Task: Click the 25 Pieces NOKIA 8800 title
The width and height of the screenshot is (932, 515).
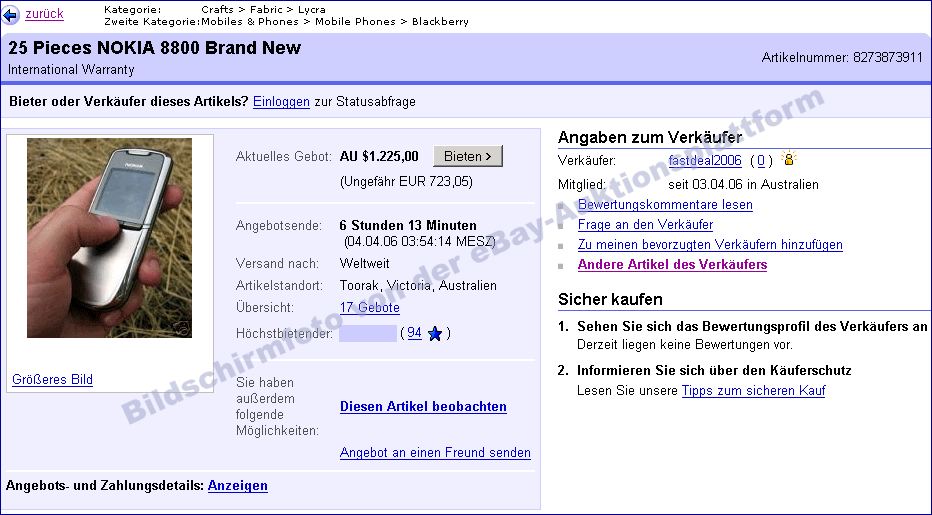Action: click(155, 48)
